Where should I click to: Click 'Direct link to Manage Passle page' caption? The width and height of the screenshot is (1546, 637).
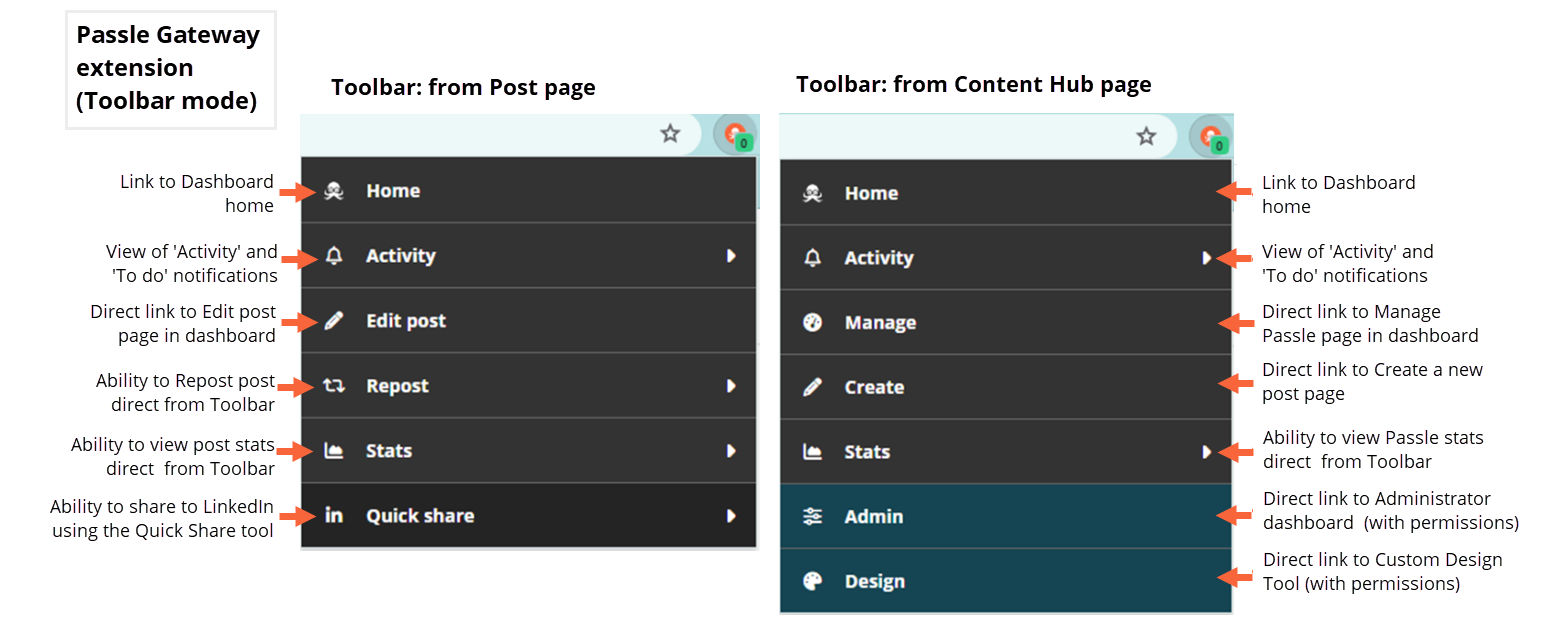coord(1370,324)
